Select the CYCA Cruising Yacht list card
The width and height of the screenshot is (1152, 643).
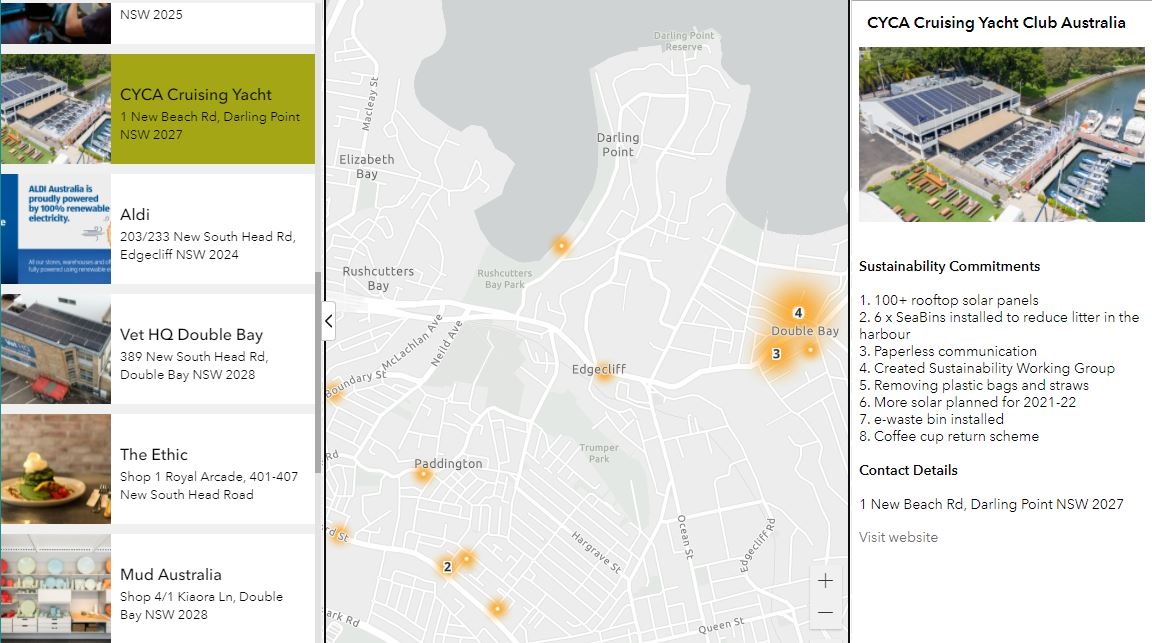coord(158,109)
